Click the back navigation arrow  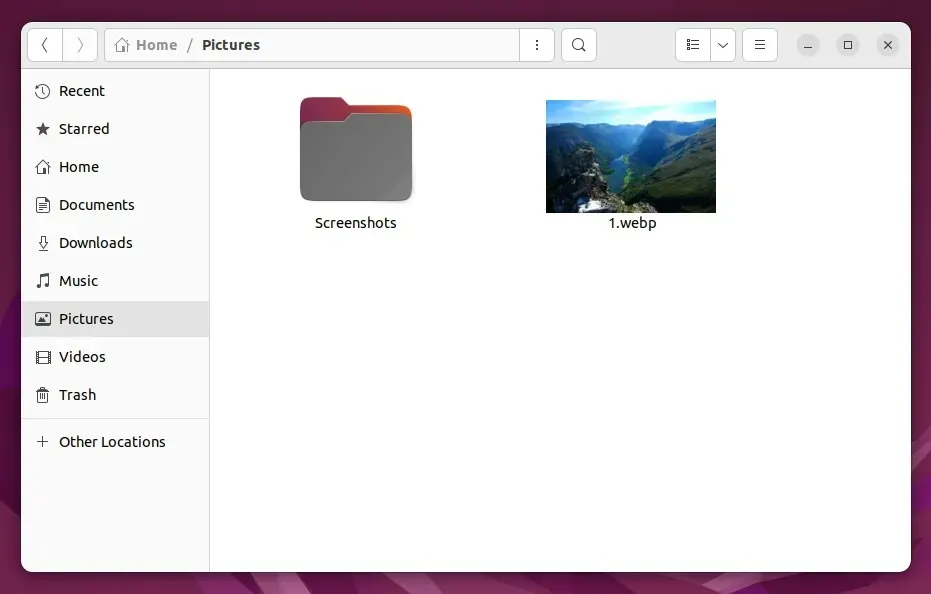pos(45,44)
